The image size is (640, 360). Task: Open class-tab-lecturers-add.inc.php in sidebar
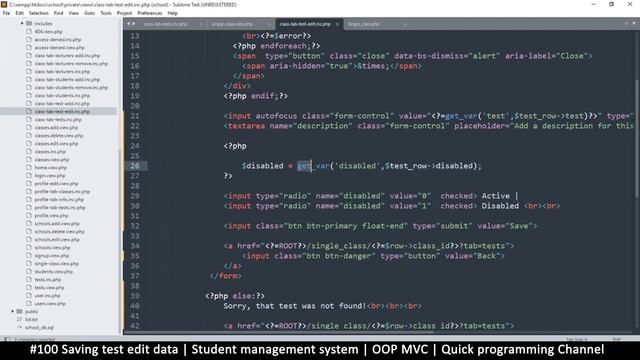[x=67, y=56]
